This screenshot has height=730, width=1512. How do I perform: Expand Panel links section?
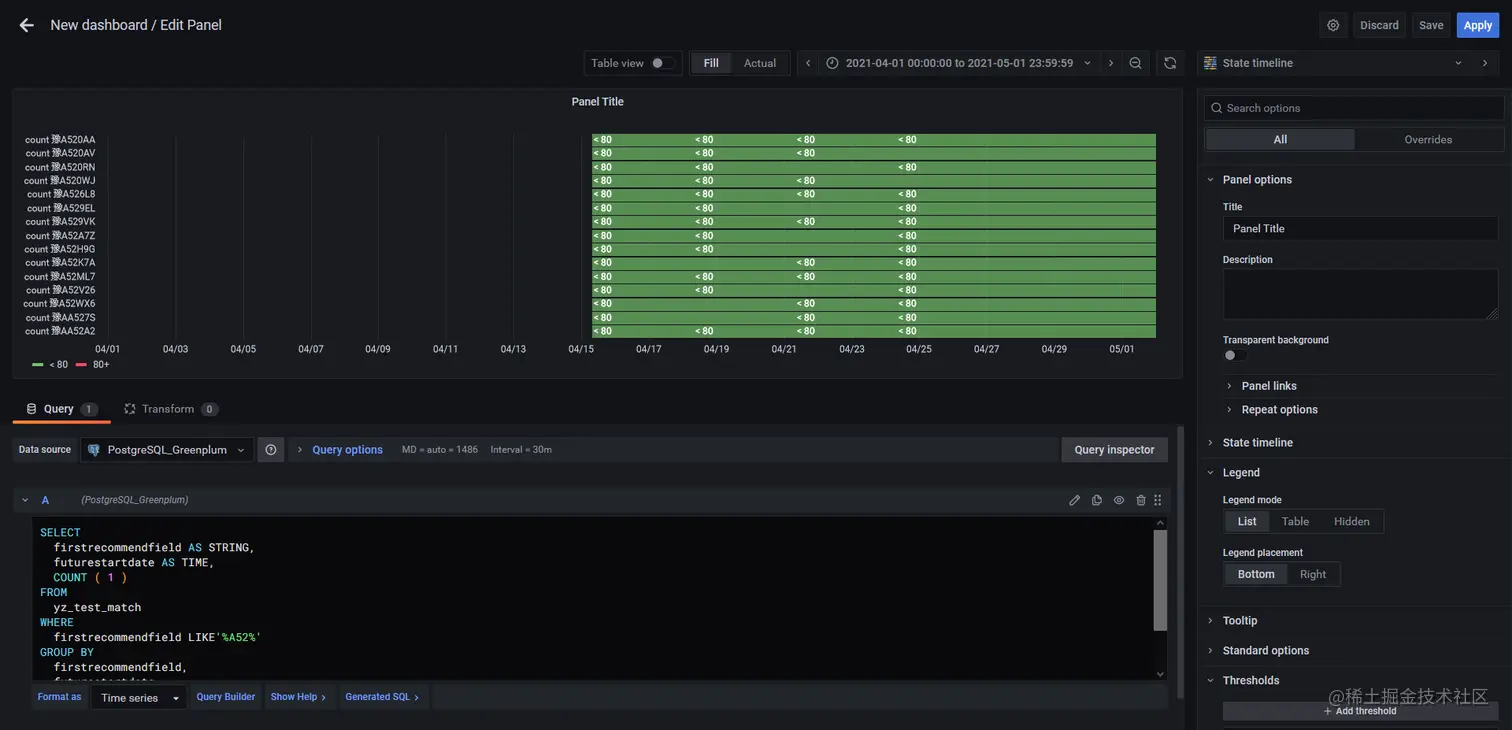(x=1269, y=386)
